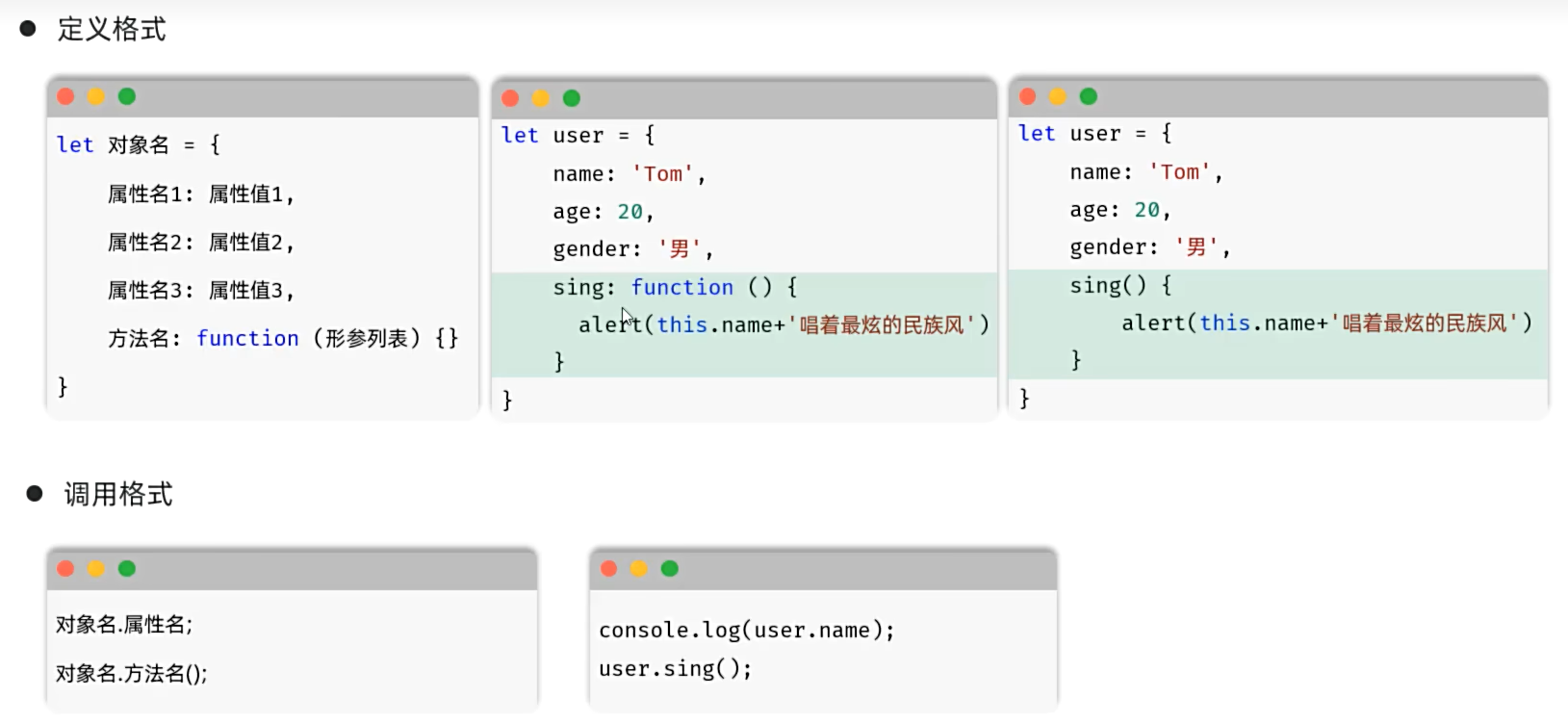Click the 对象名.方法名(); line

(131, 673)
